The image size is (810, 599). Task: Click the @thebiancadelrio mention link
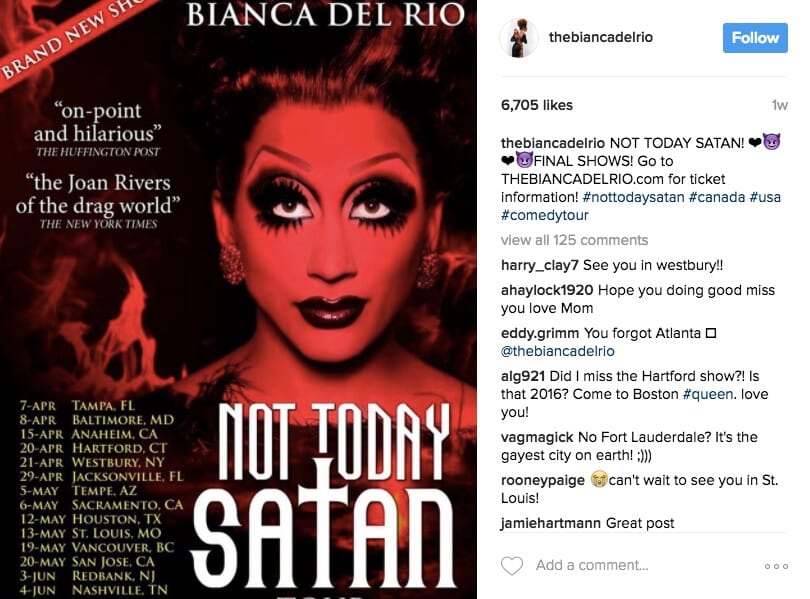557,351
